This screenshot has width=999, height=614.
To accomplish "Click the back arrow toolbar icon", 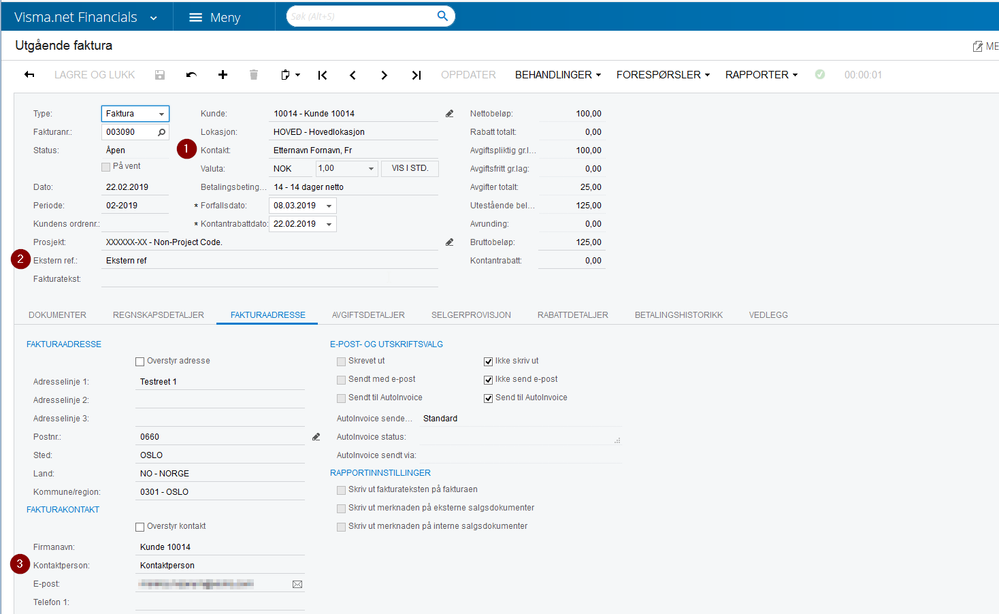I will pyautogui.click(x=29, y=75).
